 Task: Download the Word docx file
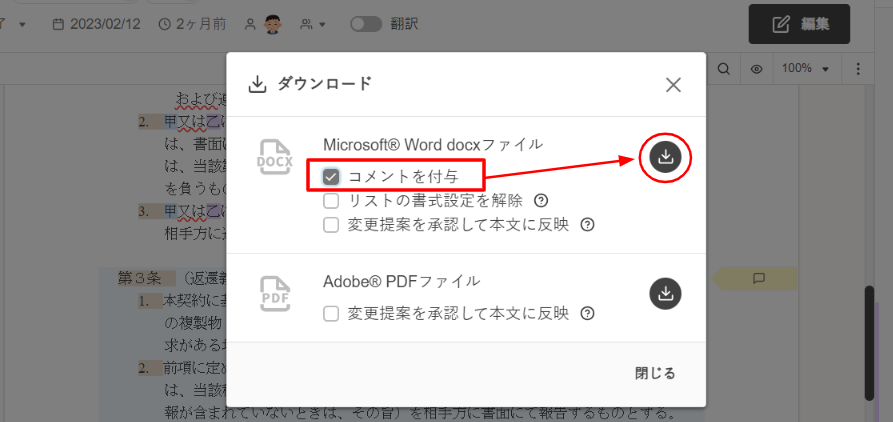(667, 156)
